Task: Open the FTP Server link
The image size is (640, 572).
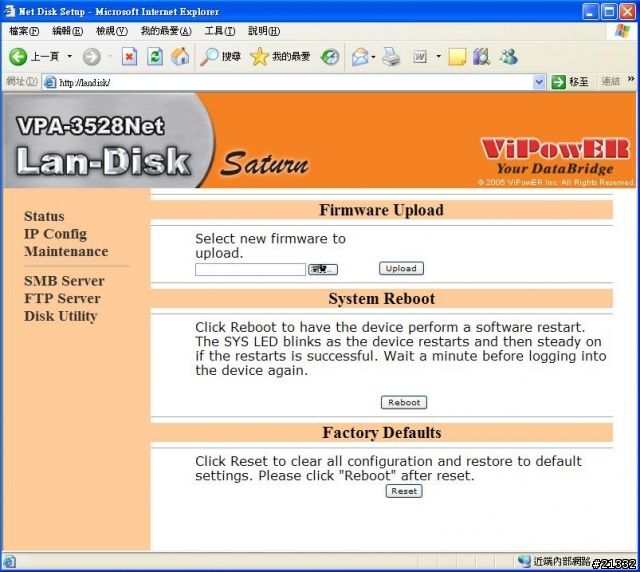Action: point(62,298)
